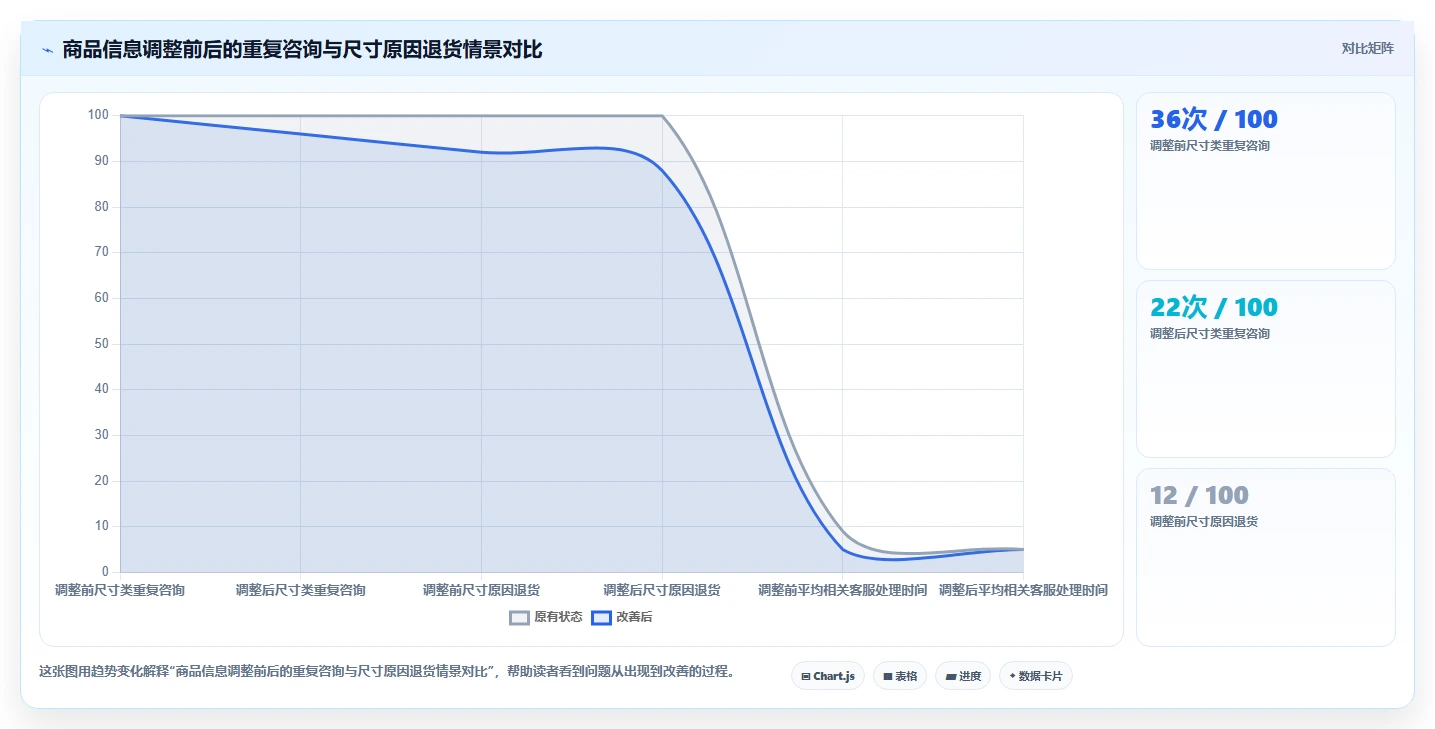This screenshot has width=1435, height=729.
Task: Click the x-axis label 调整前平均相关客服处理时间
Action: [842, 590]
